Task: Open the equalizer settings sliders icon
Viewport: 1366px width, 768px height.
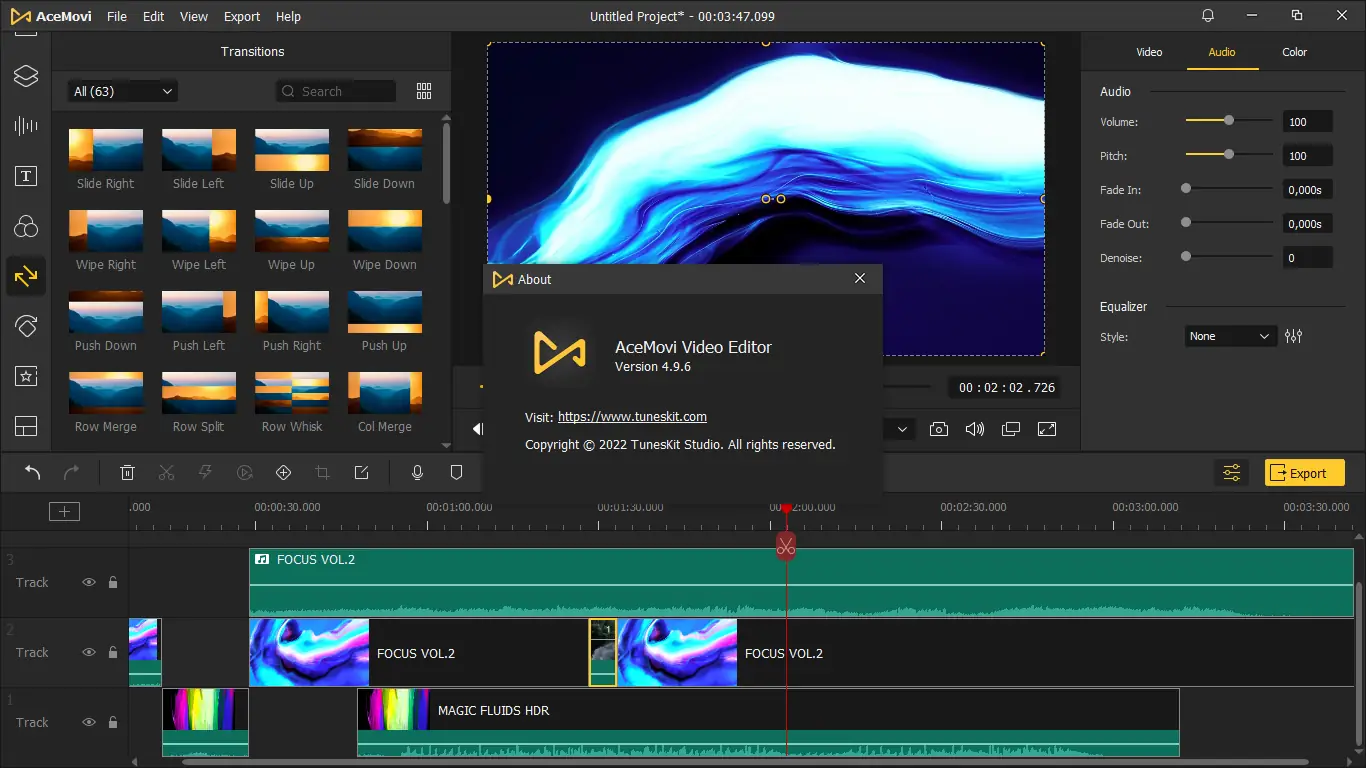Action: tap(1294, 336)
